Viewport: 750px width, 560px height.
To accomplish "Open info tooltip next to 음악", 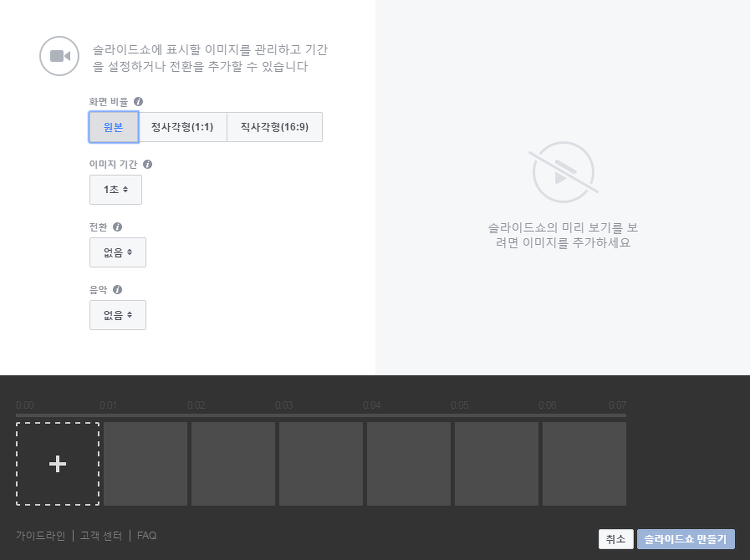I will pyautogui.click(x=117, y=289).
